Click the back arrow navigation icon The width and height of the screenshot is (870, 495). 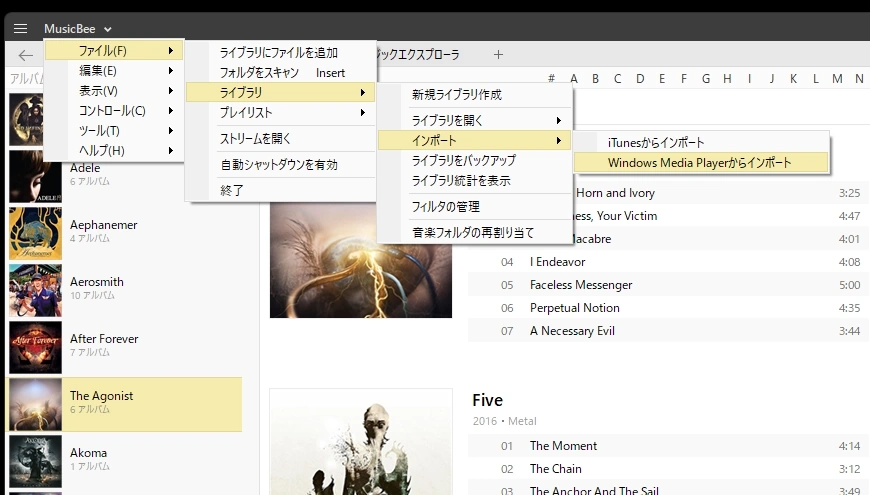tap(26, 55)
